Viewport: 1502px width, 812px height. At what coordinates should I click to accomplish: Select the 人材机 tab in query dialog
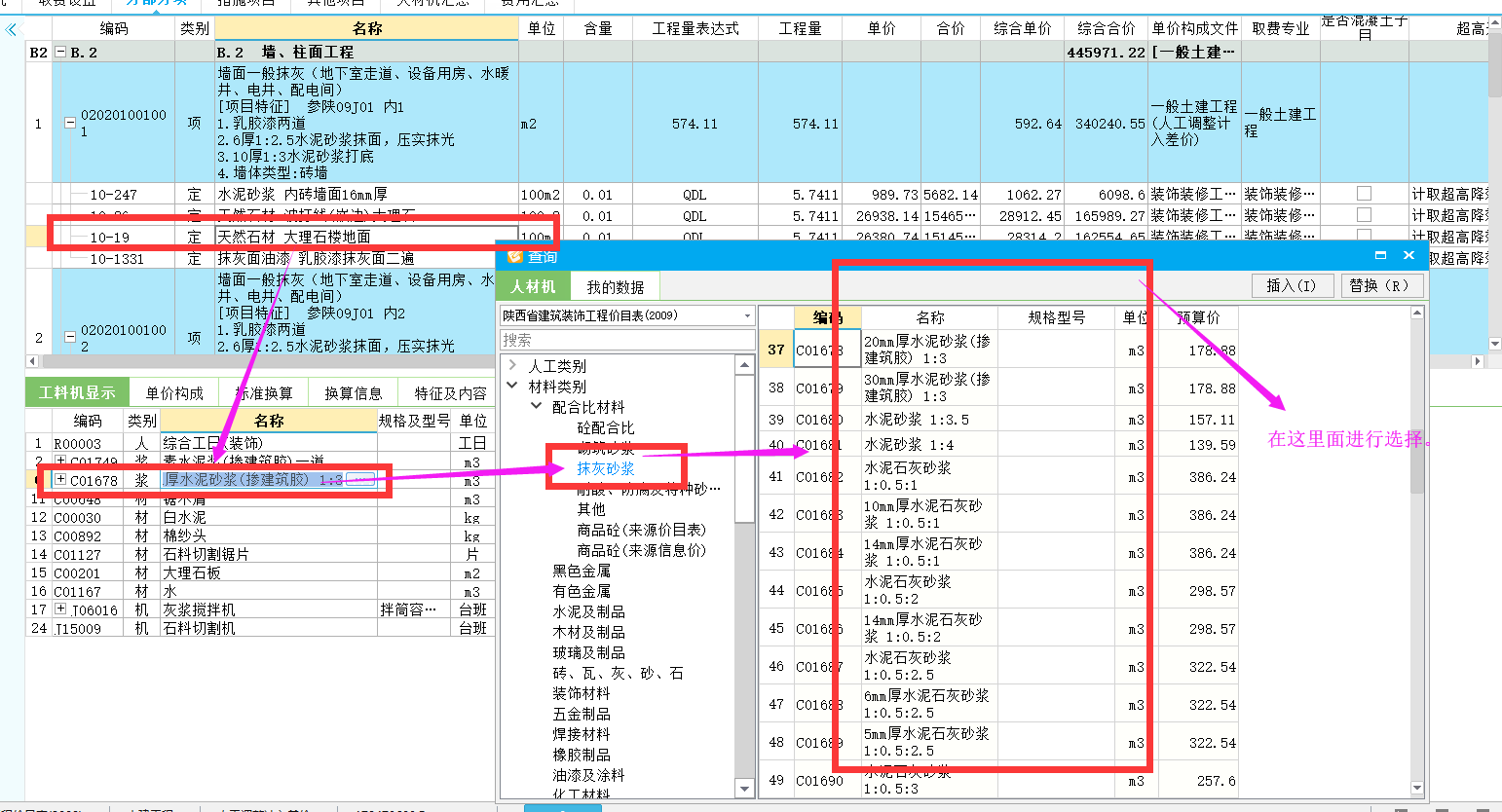click(533, 286)
